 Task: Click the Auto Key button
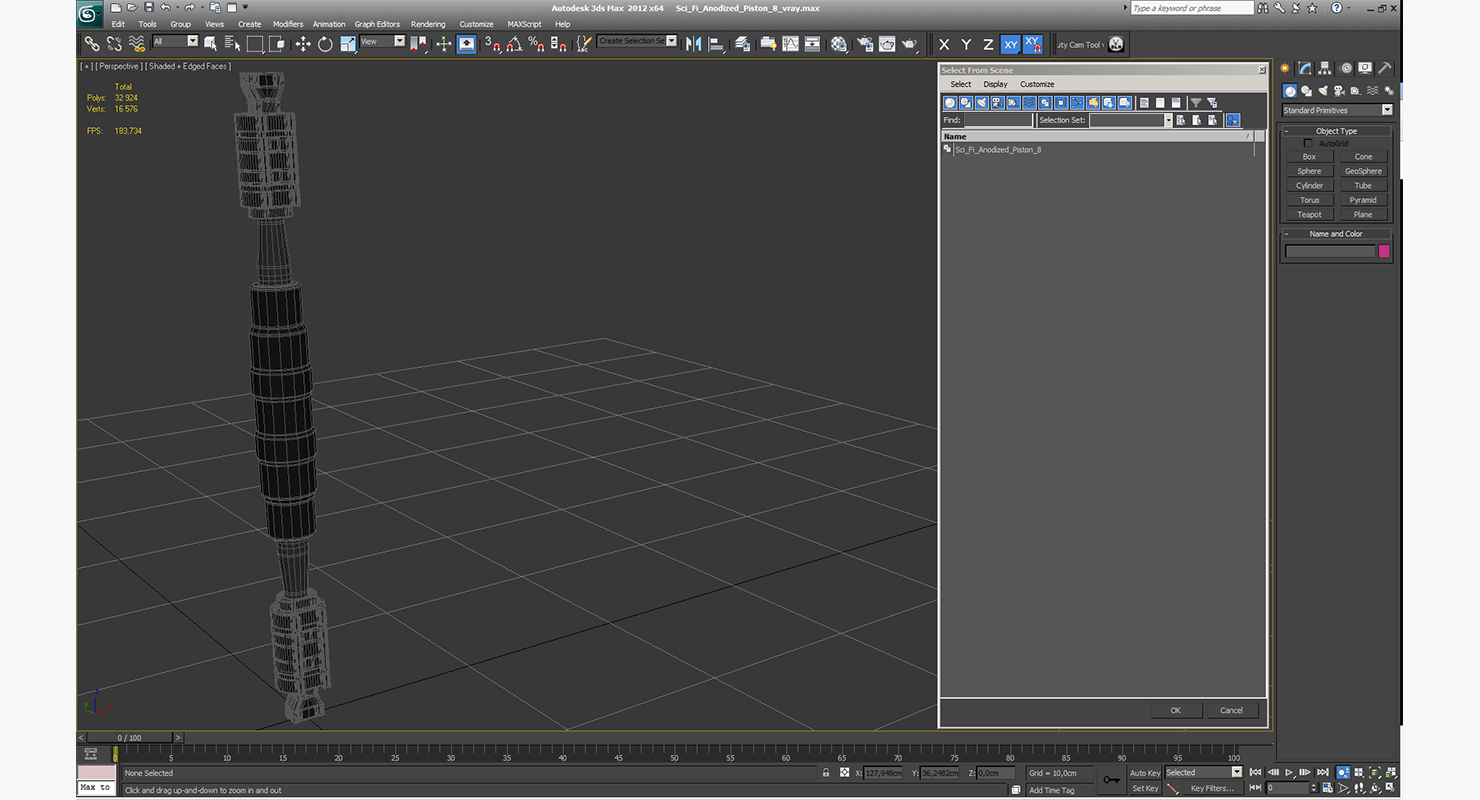point(1145,772)
